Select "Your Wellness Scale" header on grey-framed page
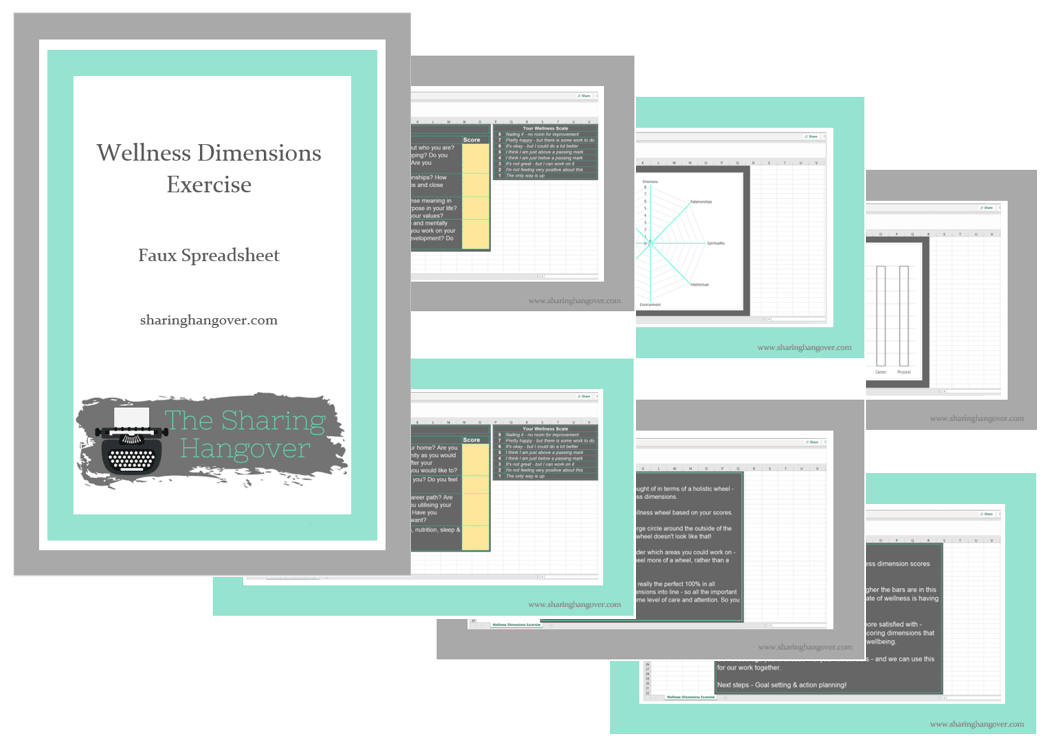The height and width of the screenshot is (749, 1050). point(545,128)
